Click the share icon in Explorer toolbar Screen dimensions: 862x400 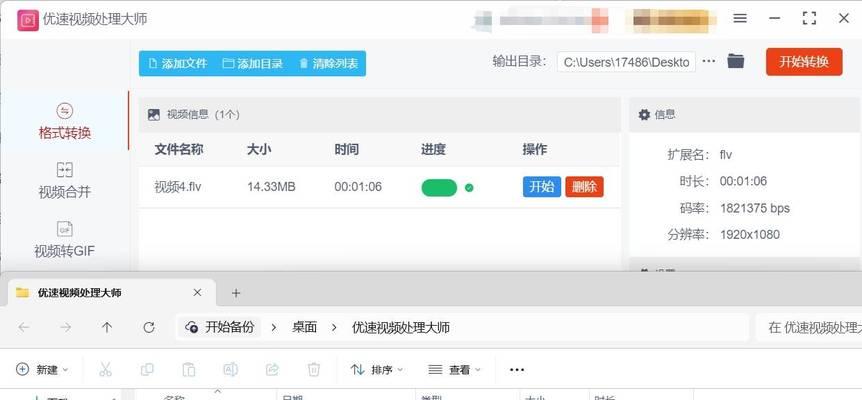point(272,370)
